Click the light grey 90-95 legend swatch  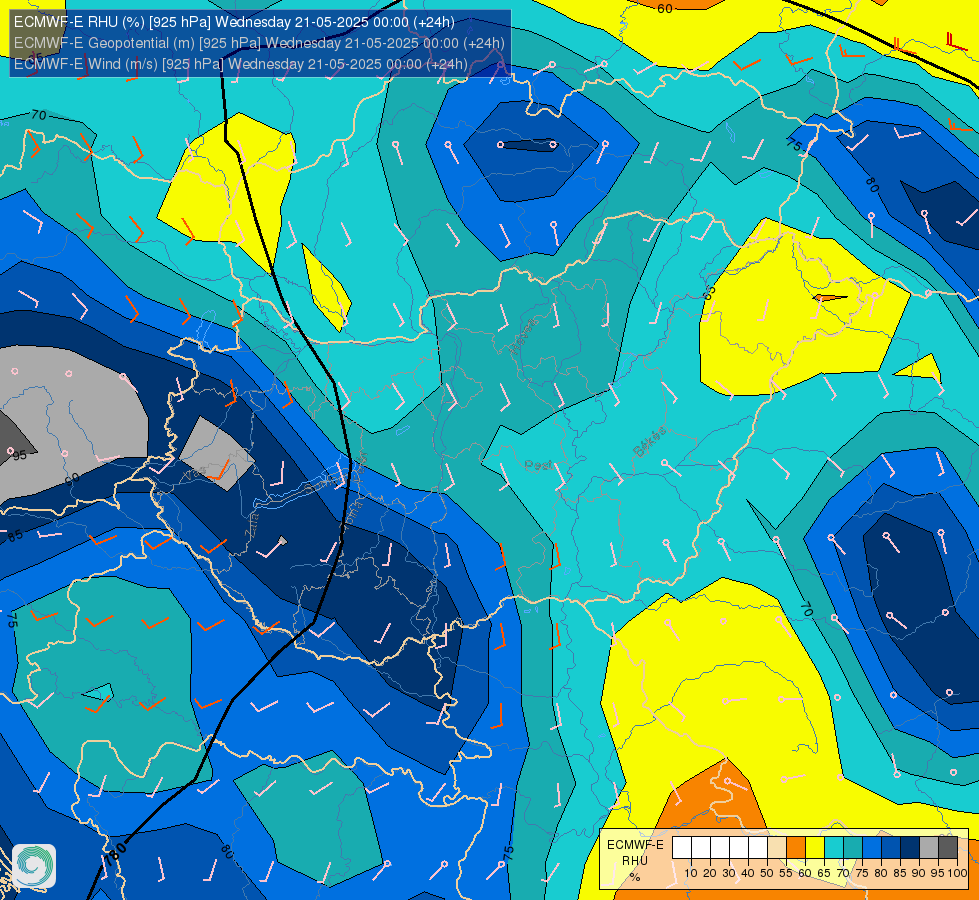pos(929,847)
